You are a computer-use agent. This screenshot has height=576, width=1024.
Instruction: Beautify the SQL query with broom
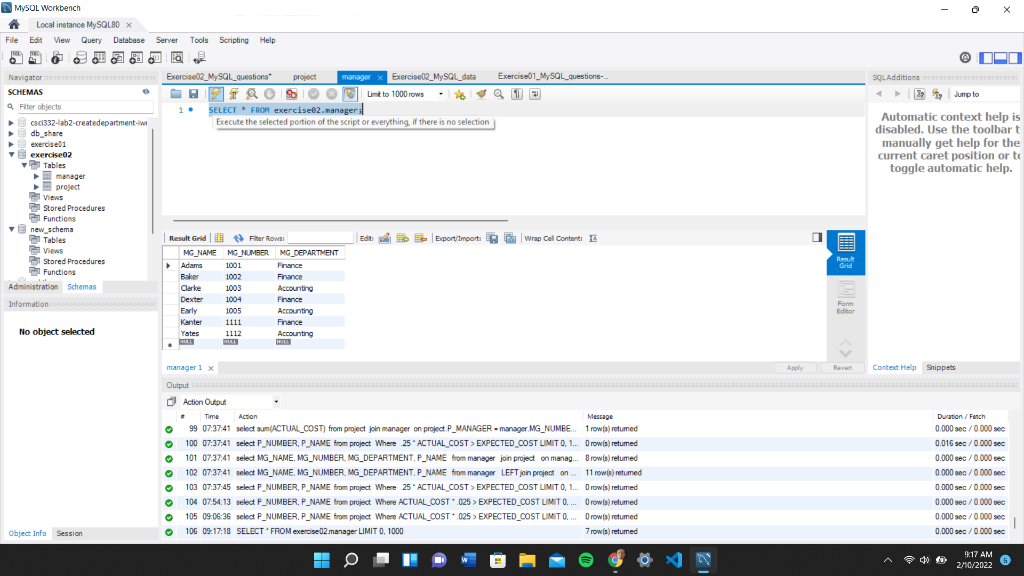tap(481, 94)
